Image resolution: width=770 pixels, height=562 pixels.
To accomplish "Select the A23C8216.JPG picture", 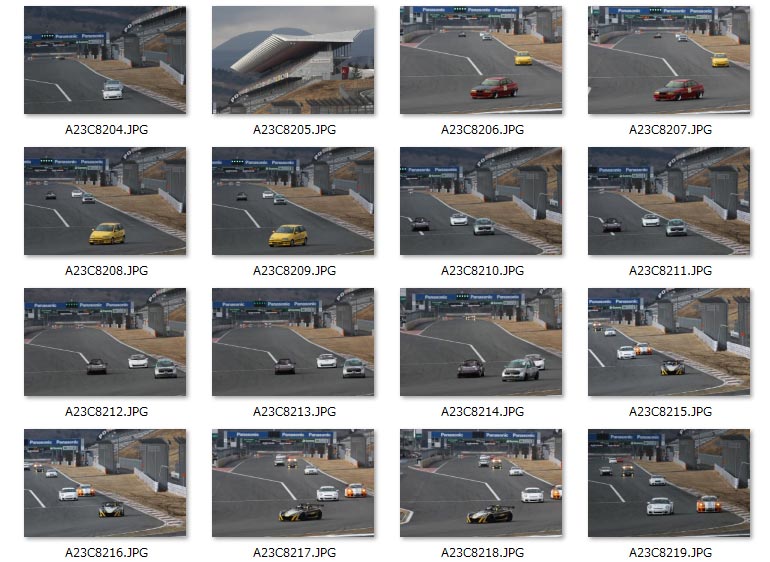I will click(105, 483).
